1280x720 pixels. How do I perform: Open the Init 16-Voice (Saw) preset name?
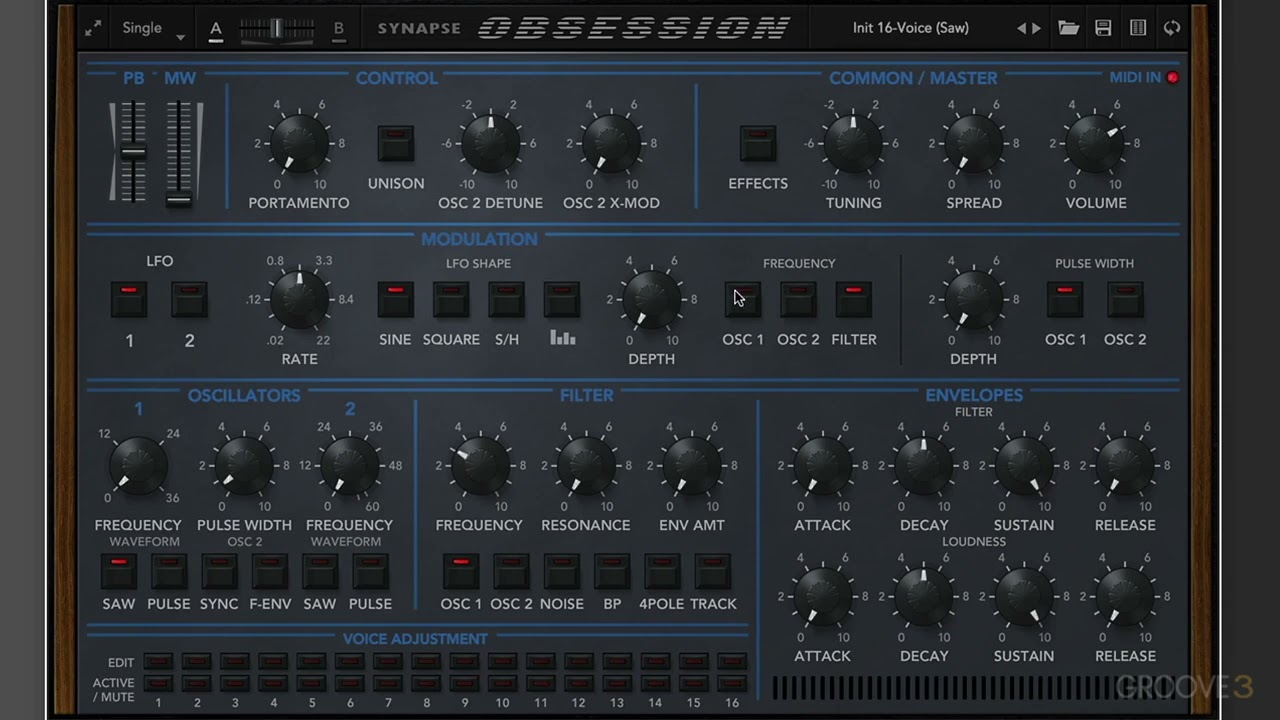(911, 28)
